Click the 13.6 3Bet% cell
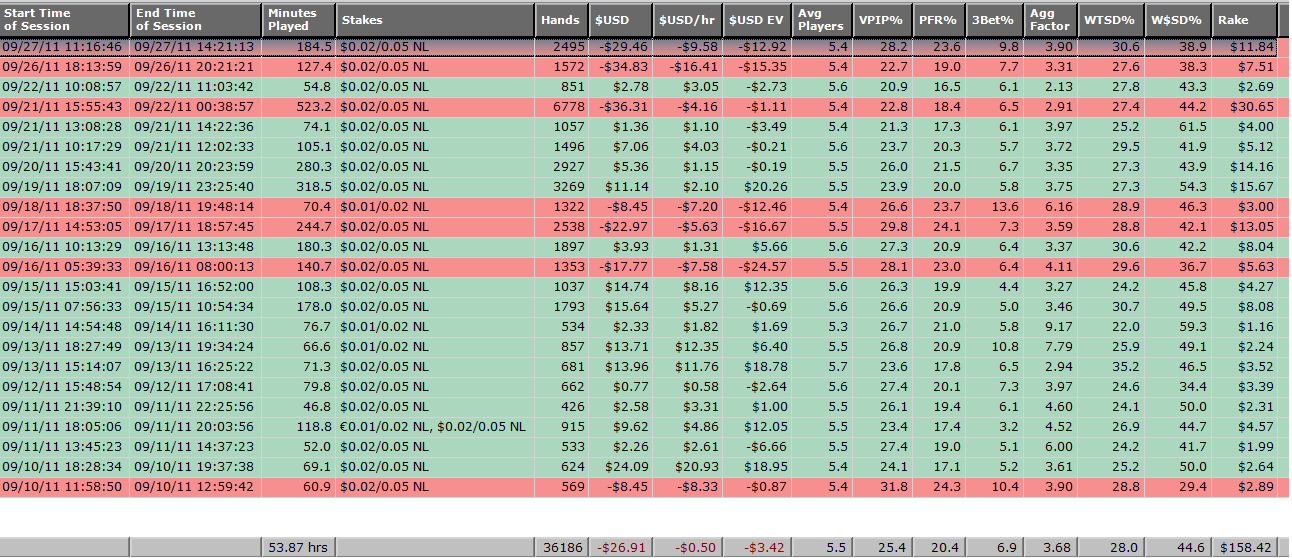Image resolution: width=1292 pixels, height=558 pixels. coord(993,207)
